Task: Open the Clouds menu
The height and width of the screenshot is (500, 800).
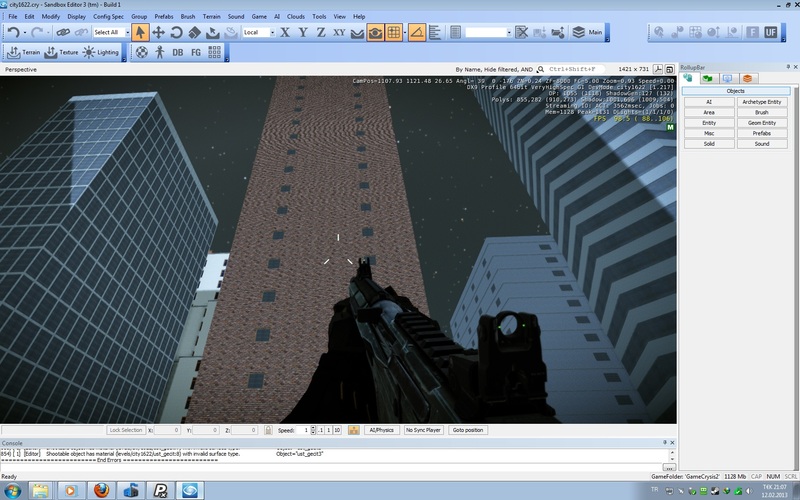Action: [x=295, y=16]
